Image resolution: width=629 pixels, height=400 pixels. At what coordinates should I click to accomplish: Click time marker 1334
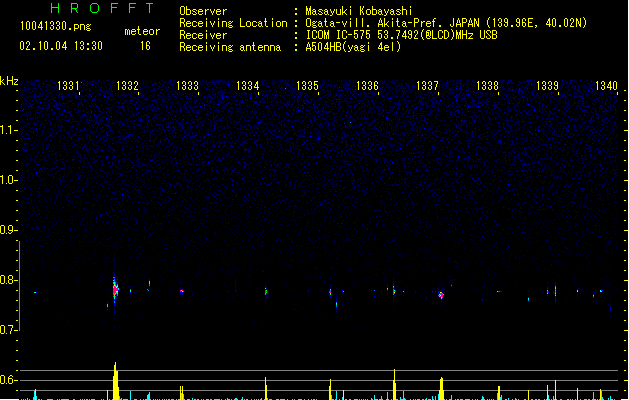coord(248,86)
